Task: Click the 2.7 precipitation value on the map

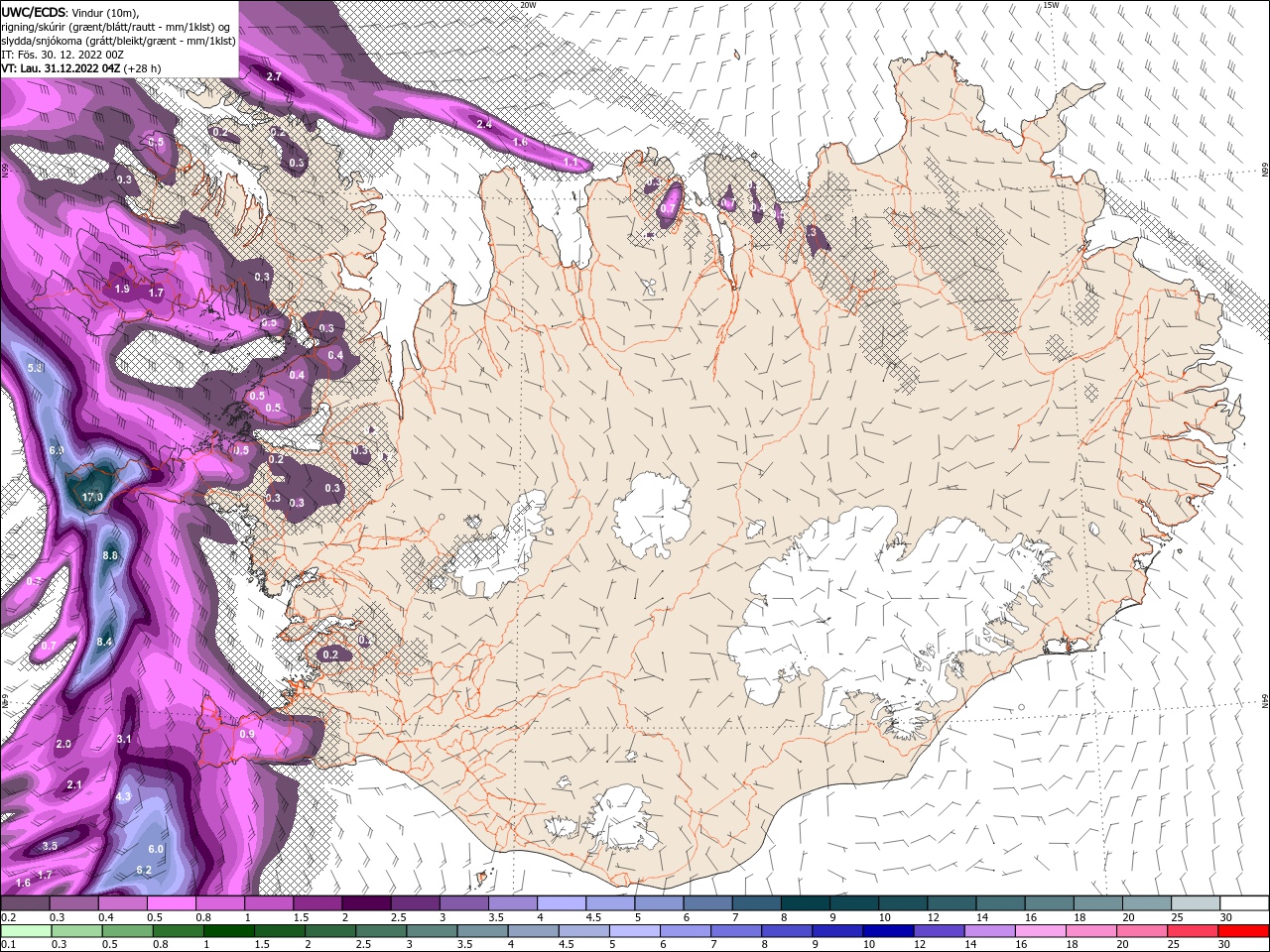Action: pyautogui.click(x=275, y=76)
